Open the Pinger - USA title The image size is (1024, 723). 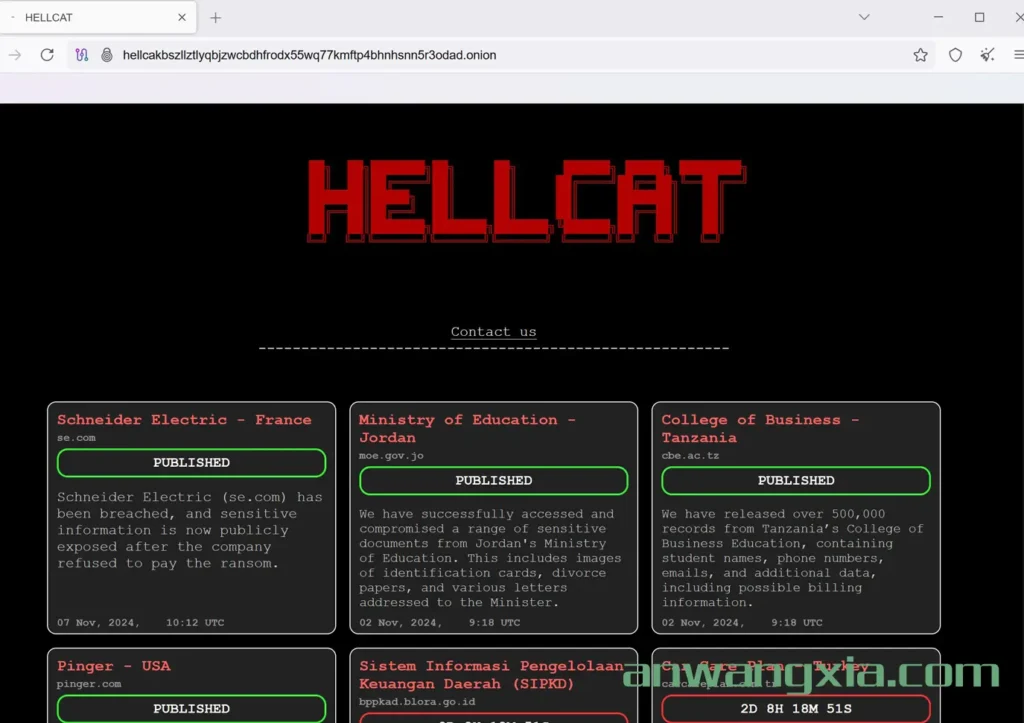click(x=114, y=666)
